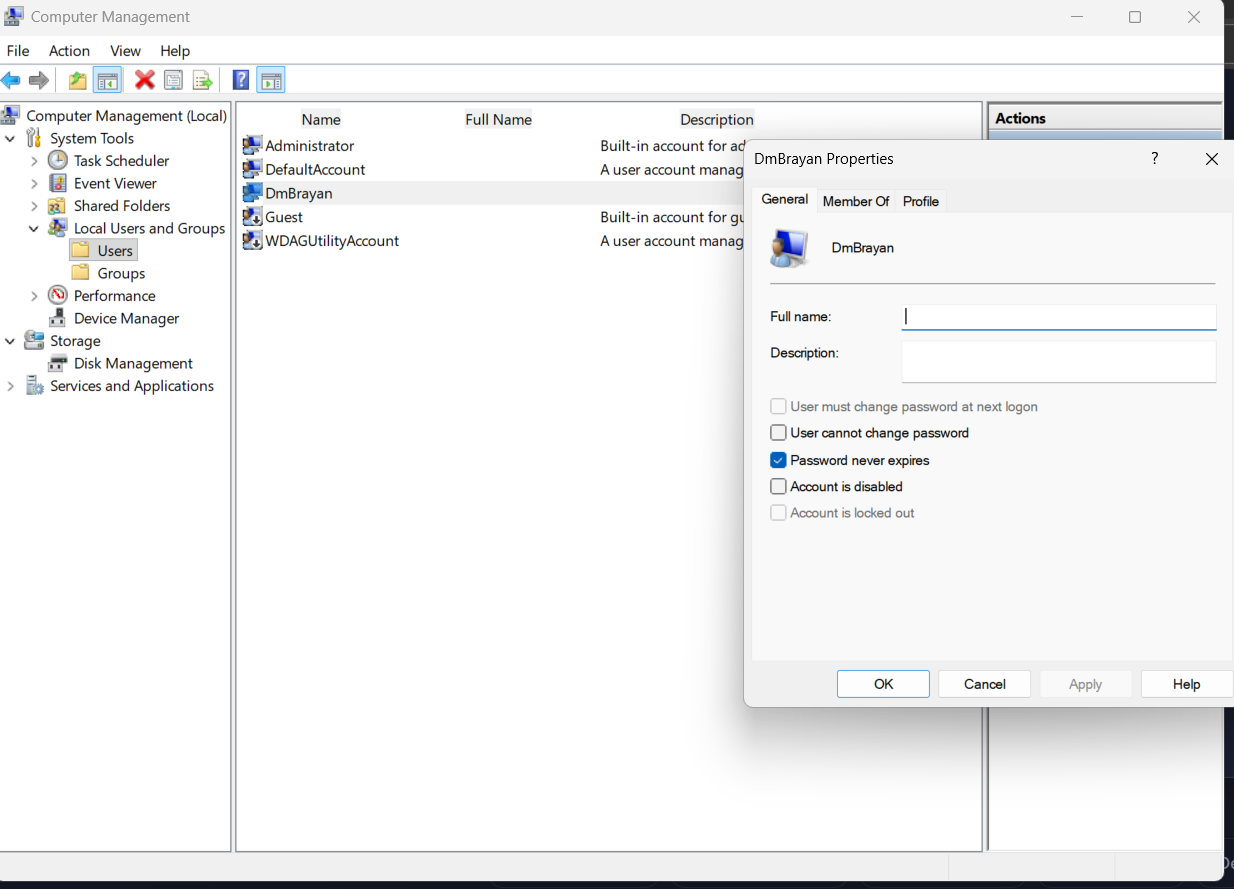Screen dimensions: 1234x889
Task: Collapse the Local Users and Groups node
Action: pos(34,228)
